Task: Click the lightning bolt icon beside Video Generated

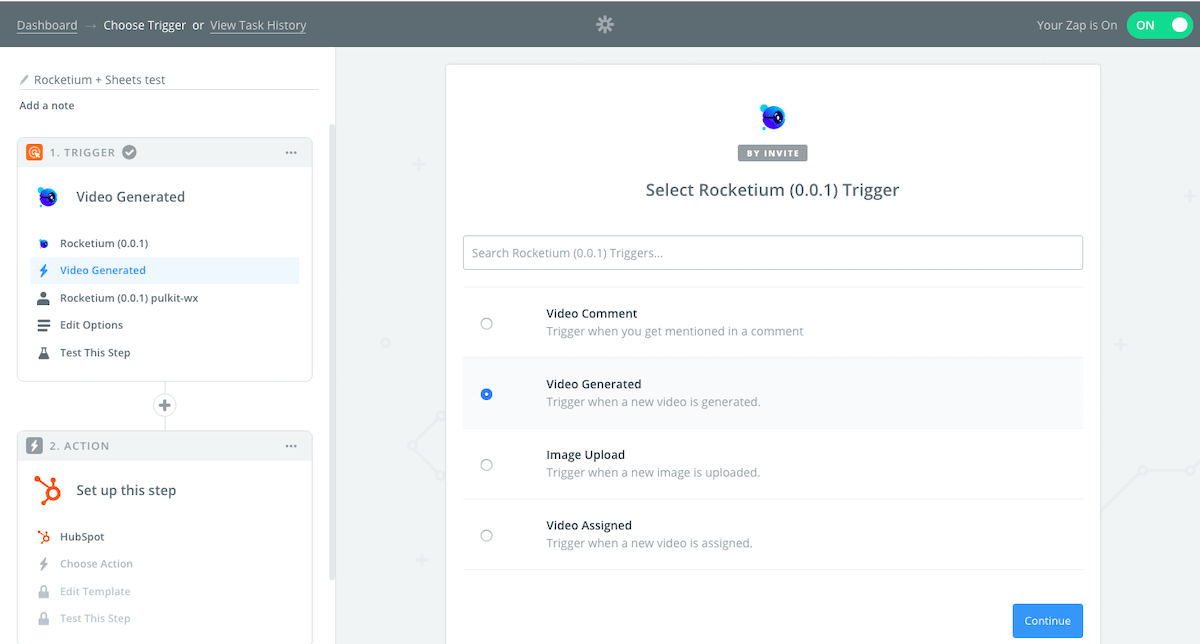Action: click(x=43, y=270)
